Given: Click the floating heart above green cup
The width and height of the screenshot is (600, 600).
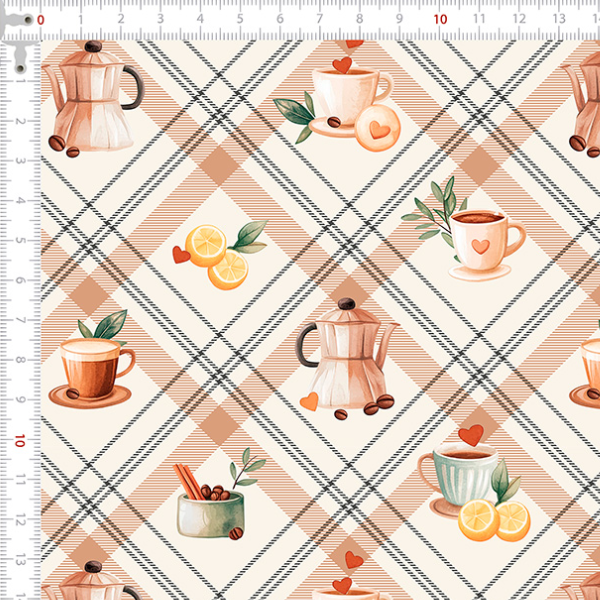Looking at the screenshot, I should coord(471,435).
